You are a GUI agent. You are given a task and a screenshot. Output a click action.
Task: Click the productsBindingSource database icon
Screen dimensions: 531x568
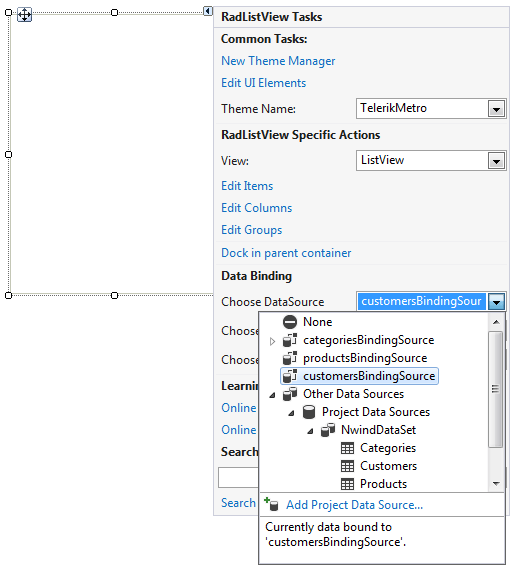pyautogui.click(x=290, y=358)
